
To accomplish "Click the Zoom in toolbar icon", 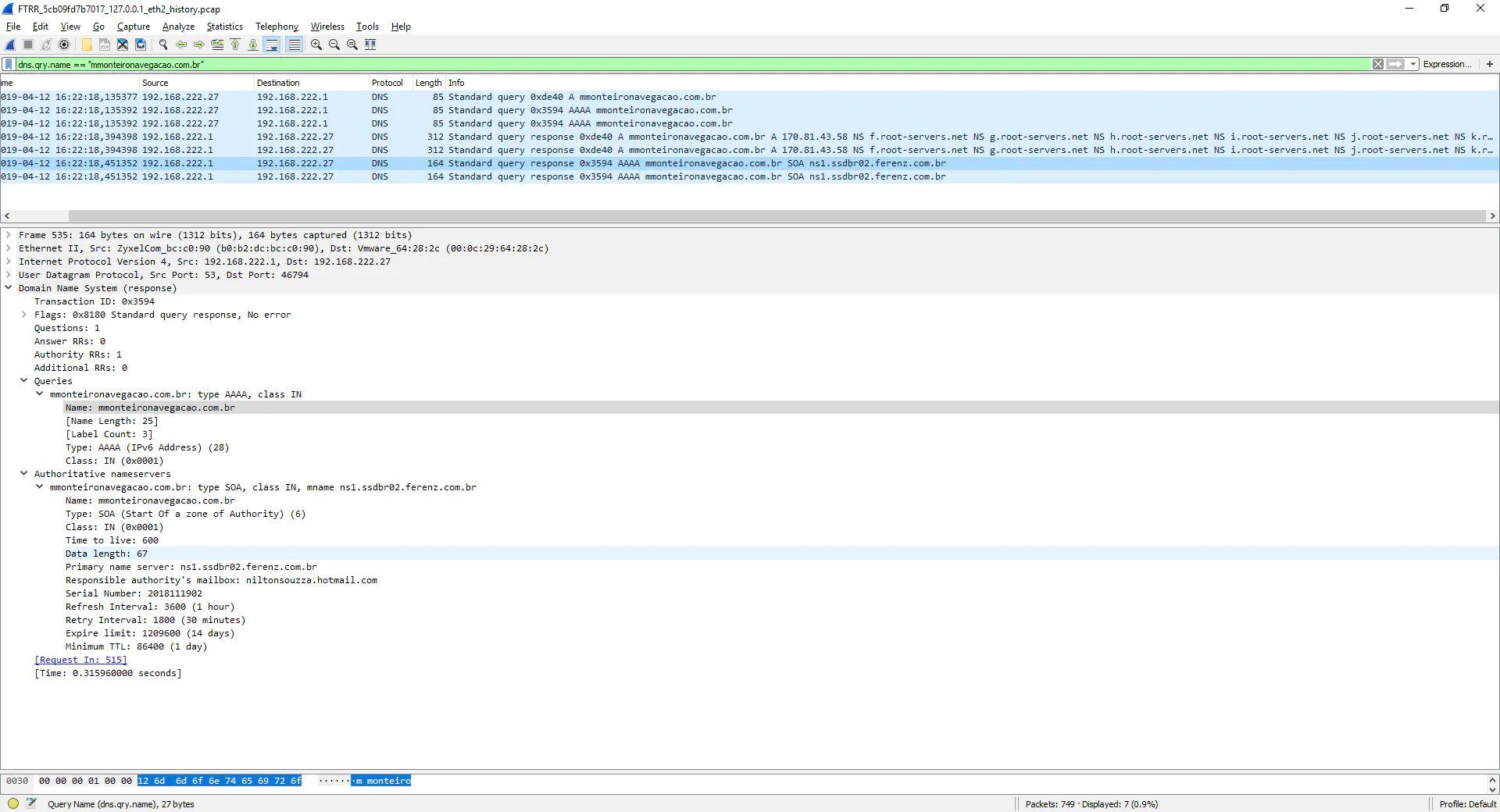I will [x=316, y=45].
